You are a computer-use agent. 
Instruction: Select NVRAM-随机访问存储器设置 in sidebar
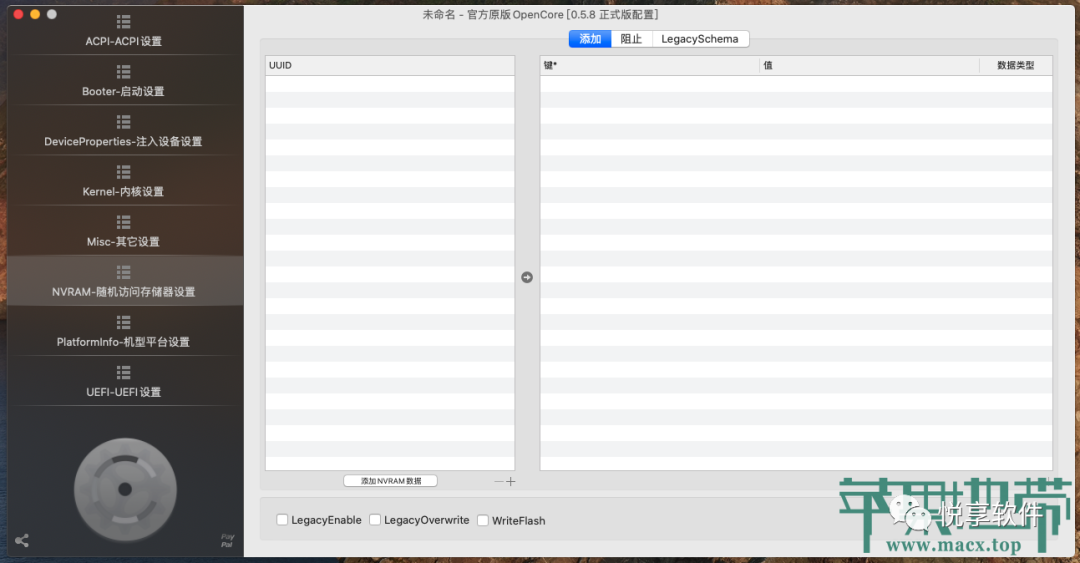click(x=124, y=282)
